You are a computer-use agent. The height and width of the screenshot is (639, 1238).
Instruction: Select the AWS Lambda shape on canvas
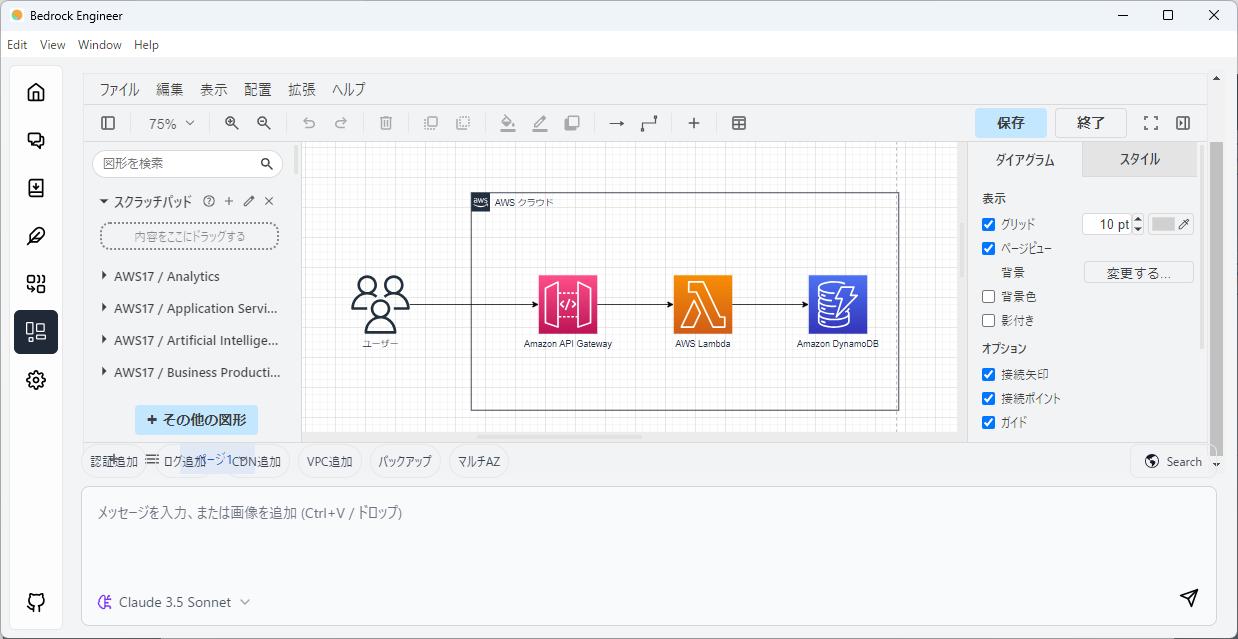703,304
